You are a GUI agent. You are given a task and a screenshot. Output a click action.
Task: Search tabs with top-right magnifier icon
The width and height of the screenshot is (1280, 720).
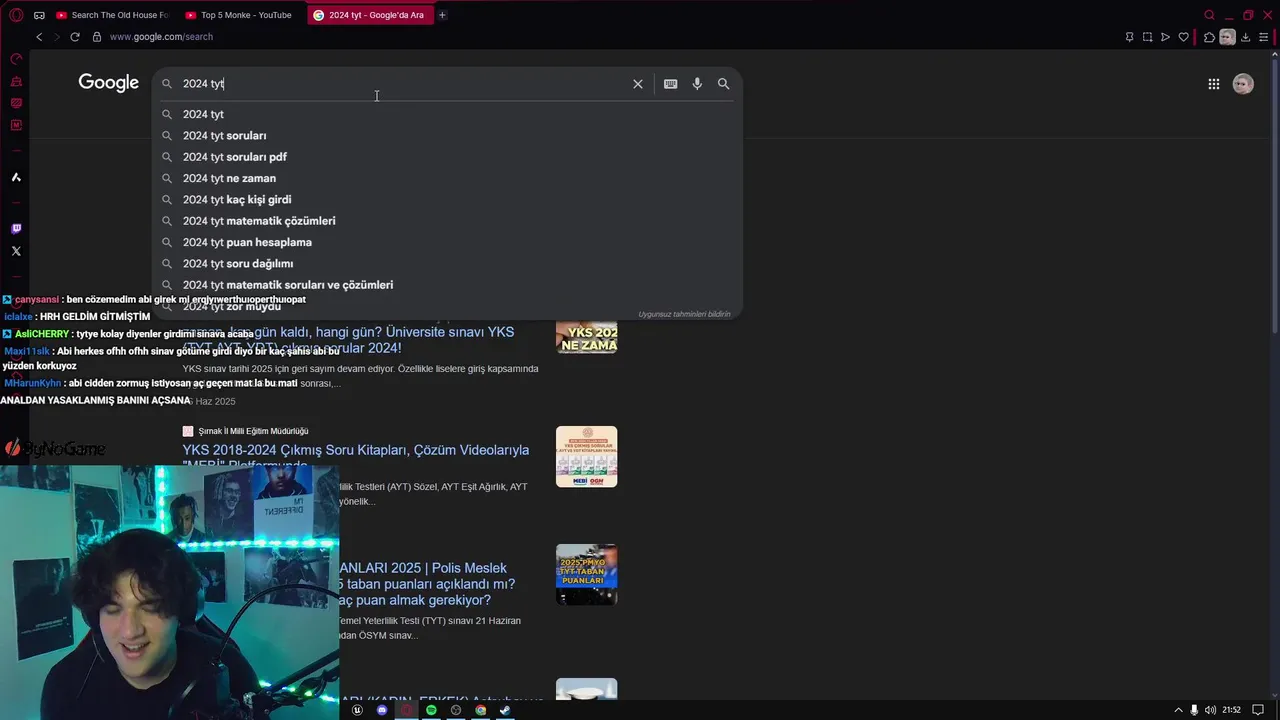pos(1209,15)
